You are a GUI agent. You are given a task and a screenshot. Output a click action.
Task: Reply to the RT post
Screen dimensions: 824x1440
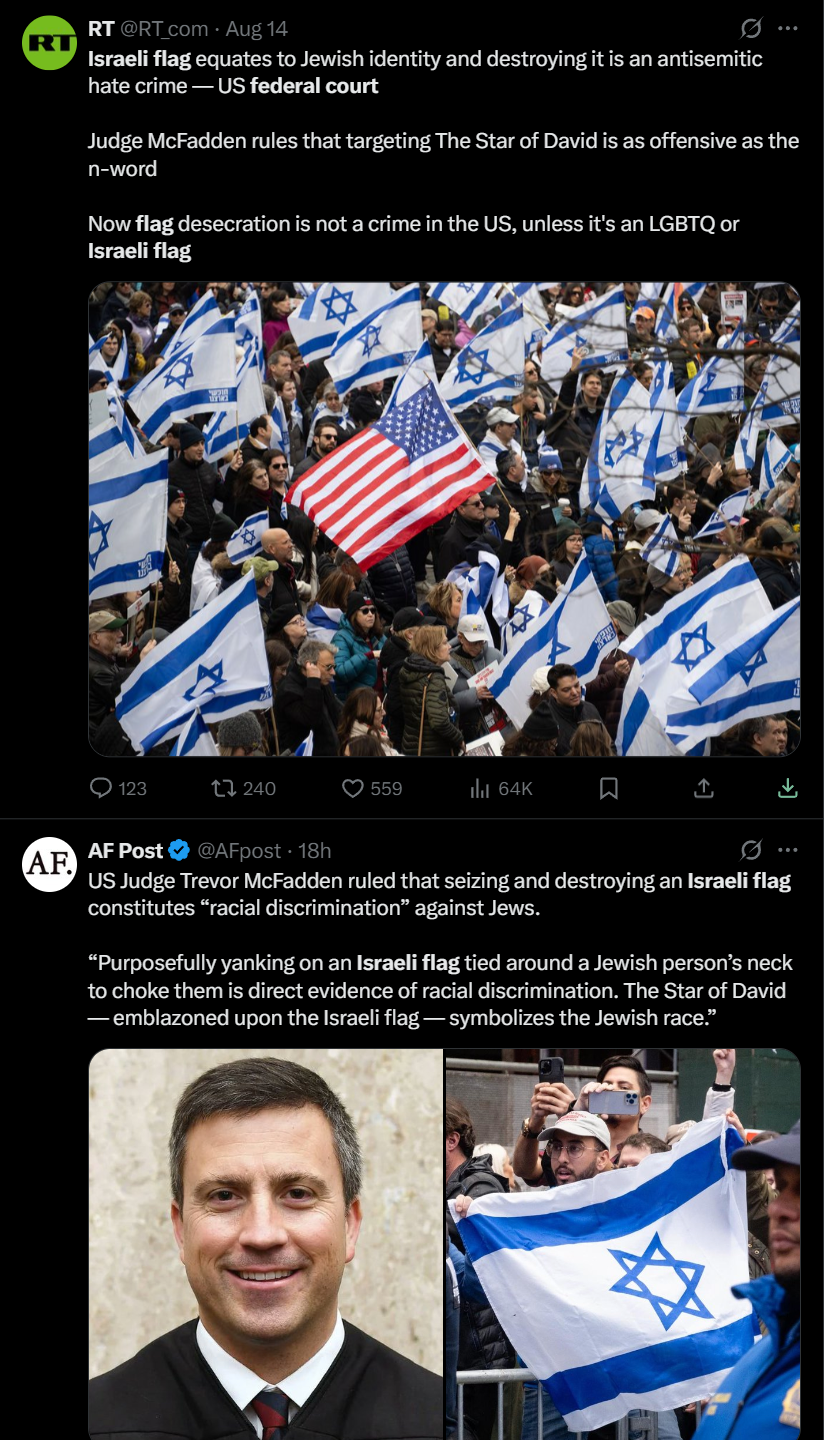pyautogui.click(x=118, y=788)
